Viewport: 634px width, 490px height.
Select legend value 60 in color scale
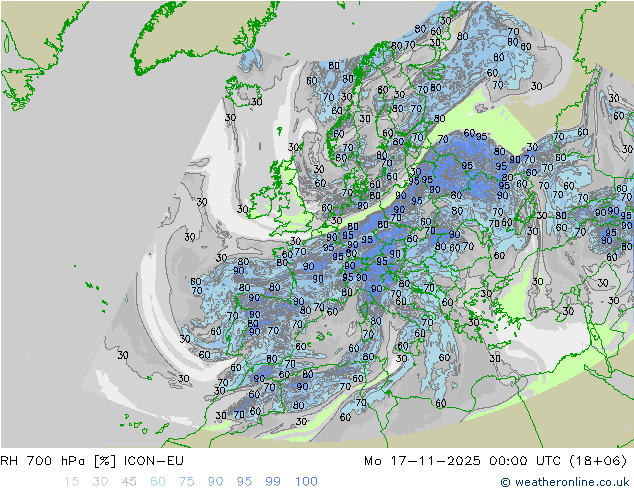tap(158, 482)
